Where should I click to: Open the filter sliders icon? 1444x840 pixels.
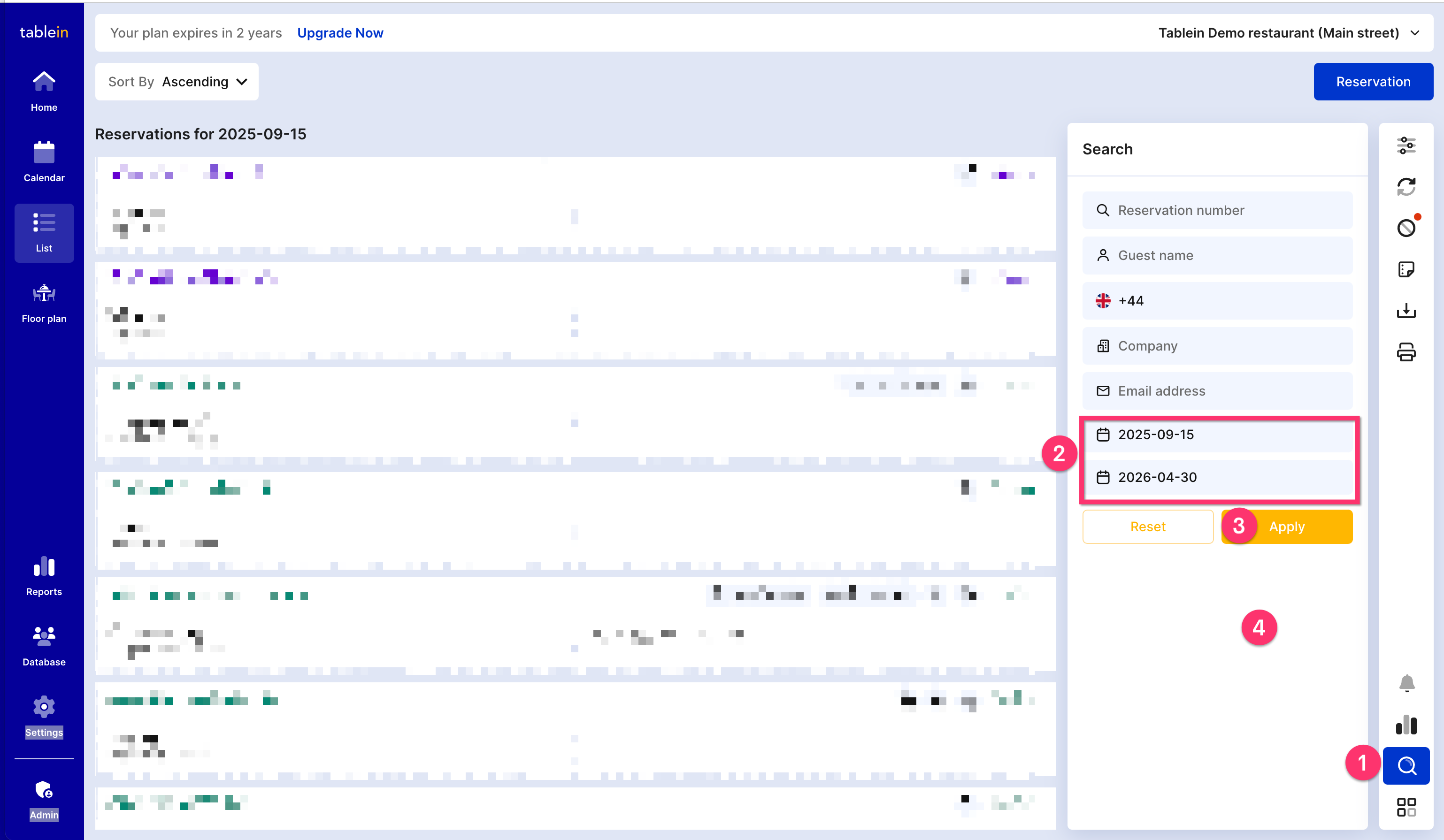point(1406,145)
